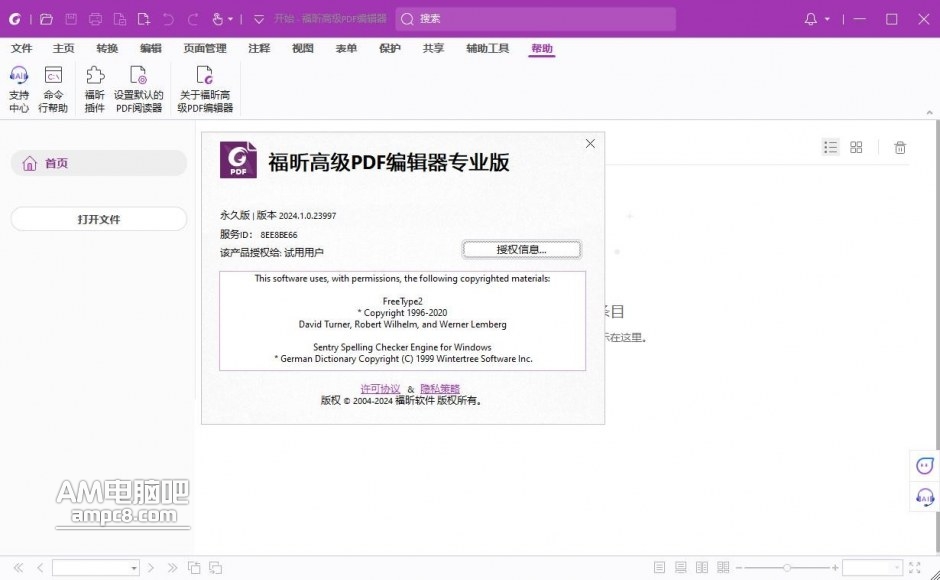Click the fullscreen icon in status bar
The image size is (940, 580).
[x=915, y=567]
